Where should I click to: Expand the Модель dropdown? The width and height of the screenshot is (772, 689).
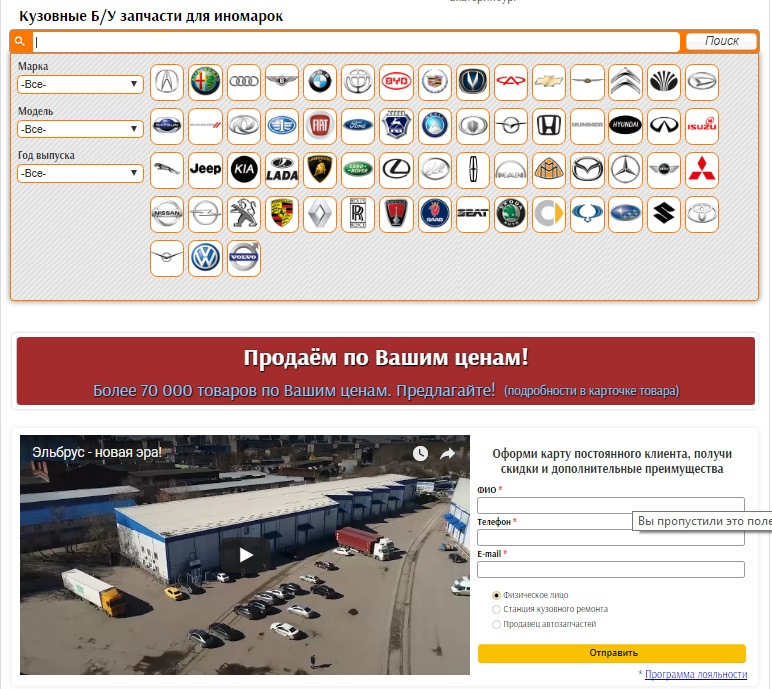click(x=80, y=129)
